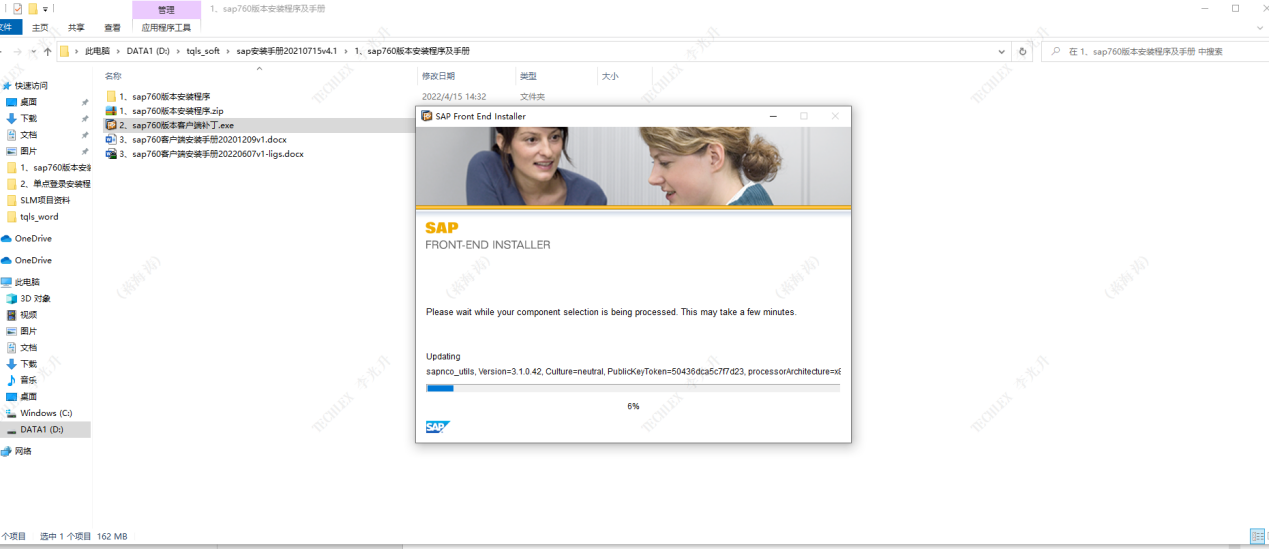Image resolution: width=1269 pixels, height=549 pixels.
Task: Open tqls_word folder in navigation pane
Action: pos(39,216)
